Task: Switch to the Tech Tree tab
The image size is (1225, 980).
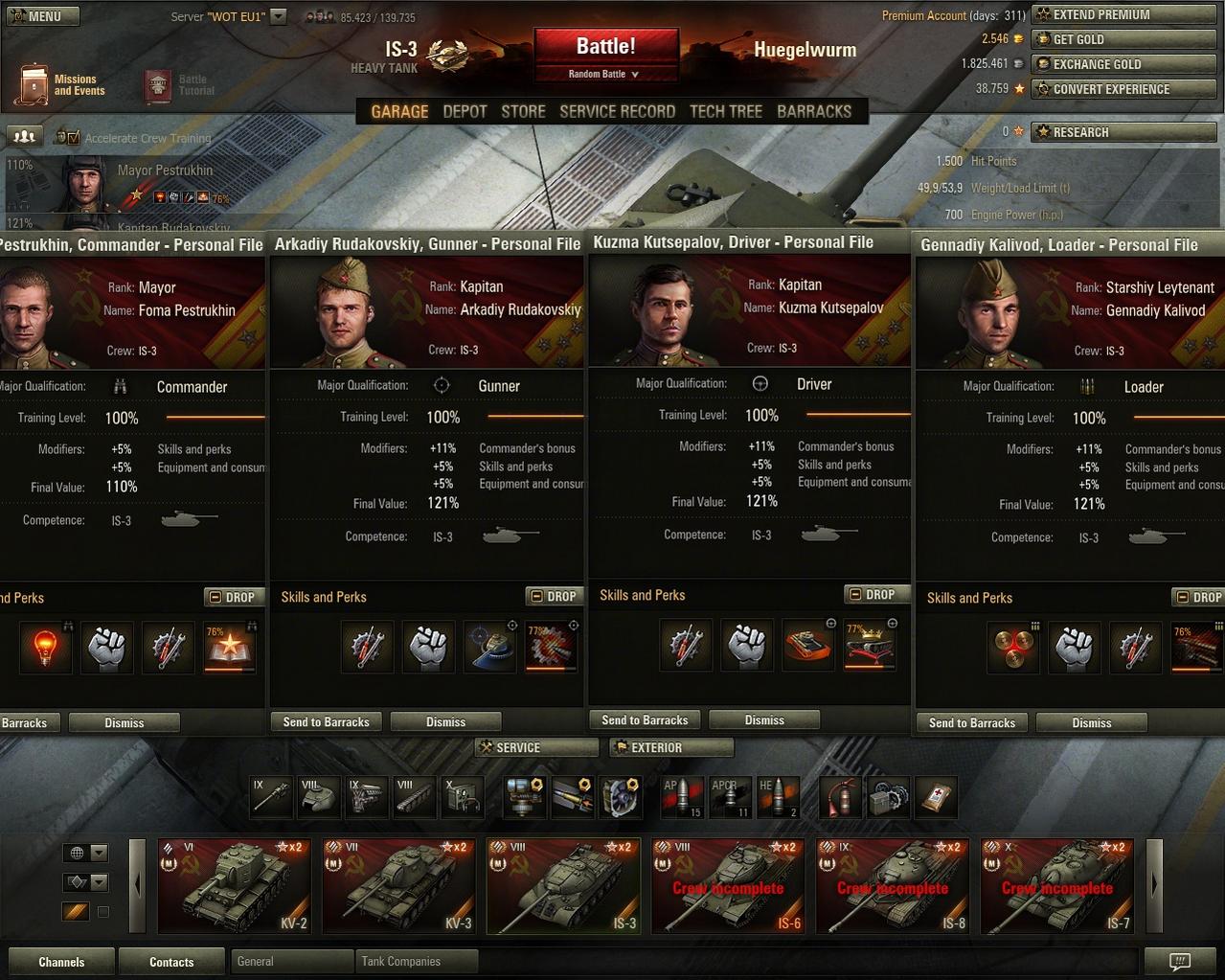Action: [726, 111]
